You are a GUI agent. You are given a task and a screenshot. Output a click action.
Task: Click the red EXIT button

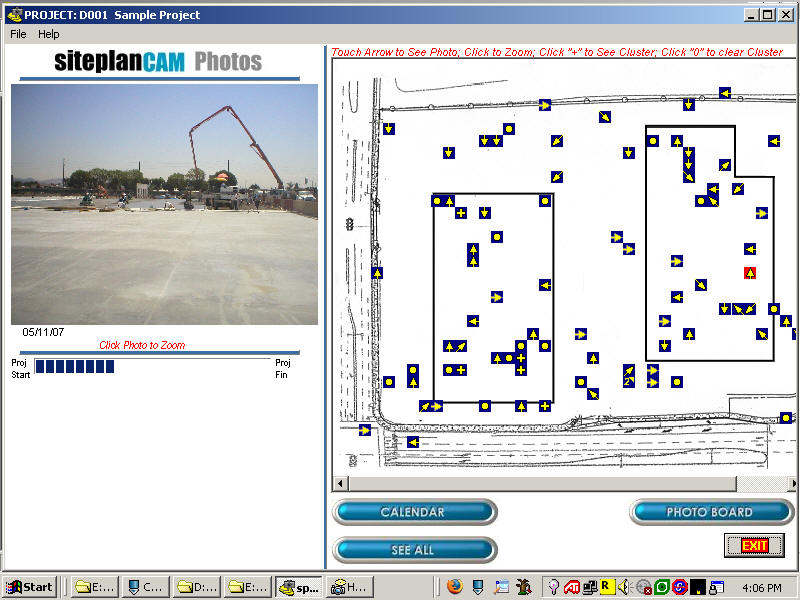[x=754, y=545]
